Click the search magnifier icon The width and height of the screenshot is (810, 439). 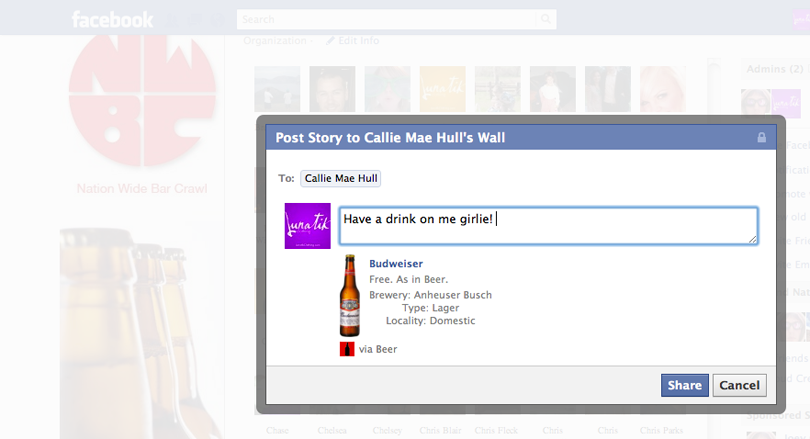[x=546, y=19]
